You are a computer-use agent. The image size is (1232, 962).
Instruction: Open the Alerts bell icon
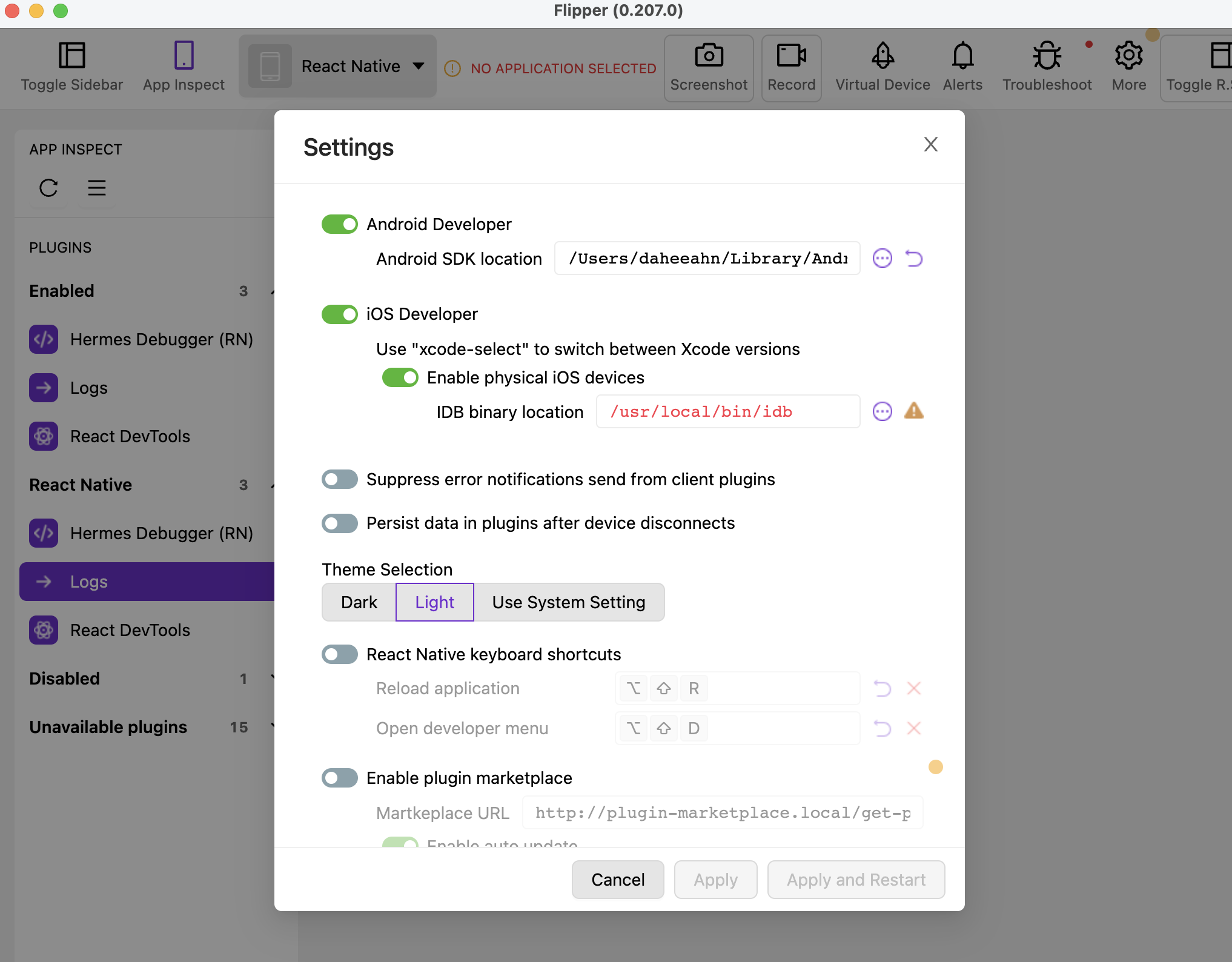962,56
